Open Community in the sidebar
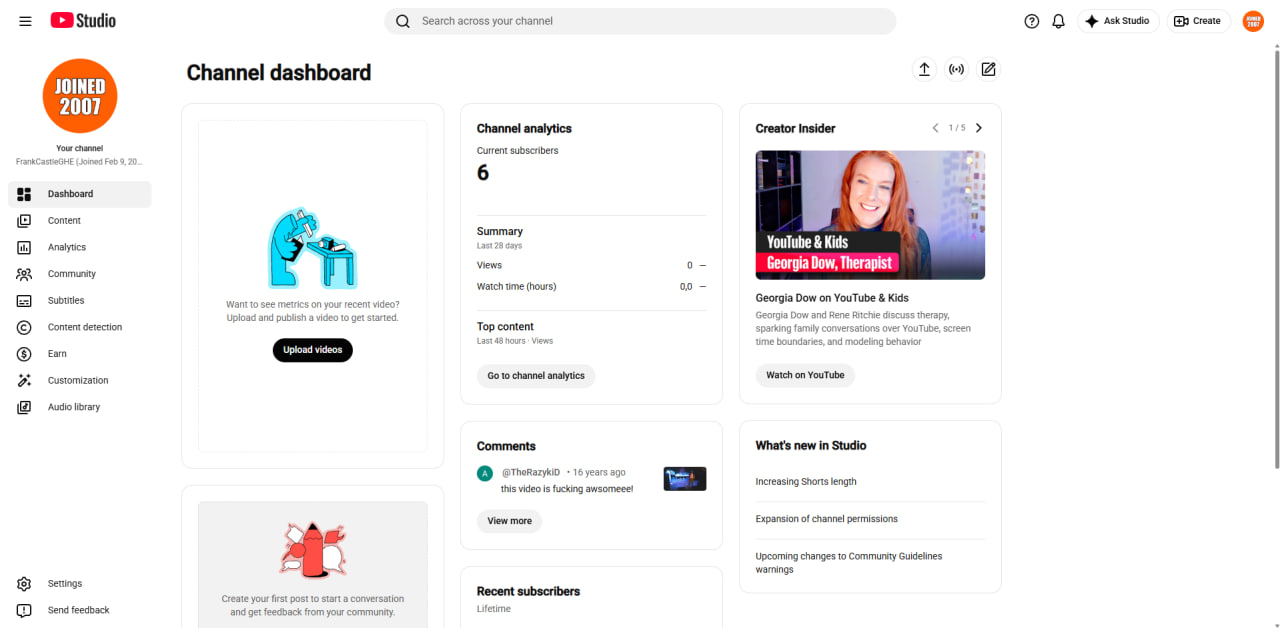The width and height of the screenshot is (1280, 628). click(80, 274)
